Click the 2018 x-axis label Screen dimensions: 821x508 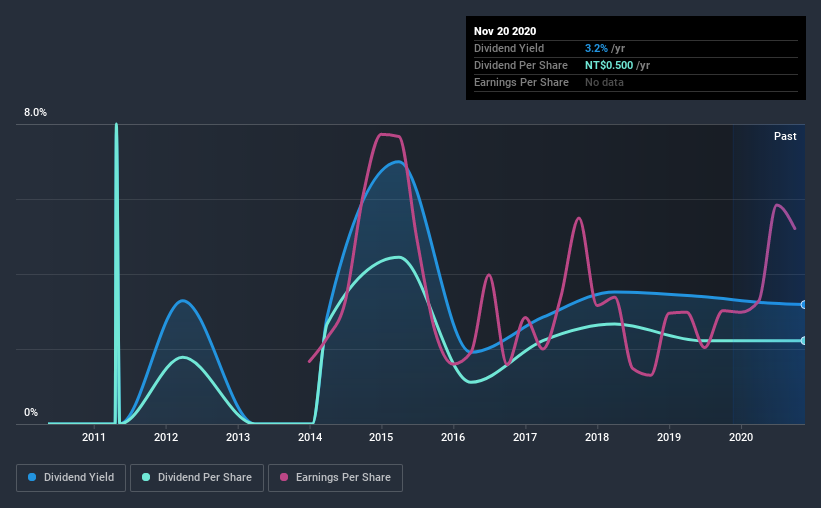597,437
